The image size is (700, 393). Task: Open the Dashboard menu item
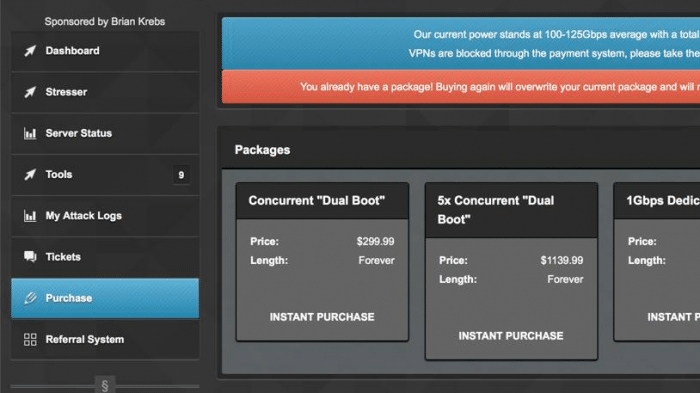pos(105,51)
